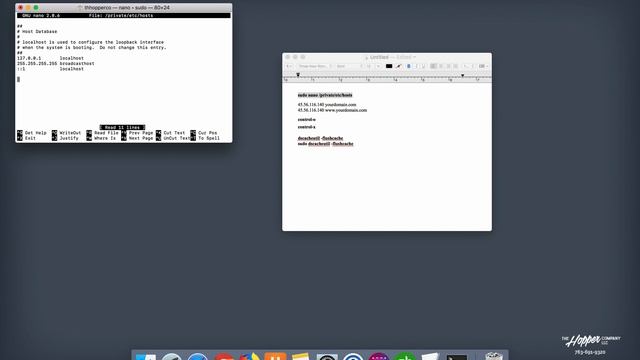Open Finder from the Dock
The height and width of the screenshot is (360, 640).
(x=146, y=357)
